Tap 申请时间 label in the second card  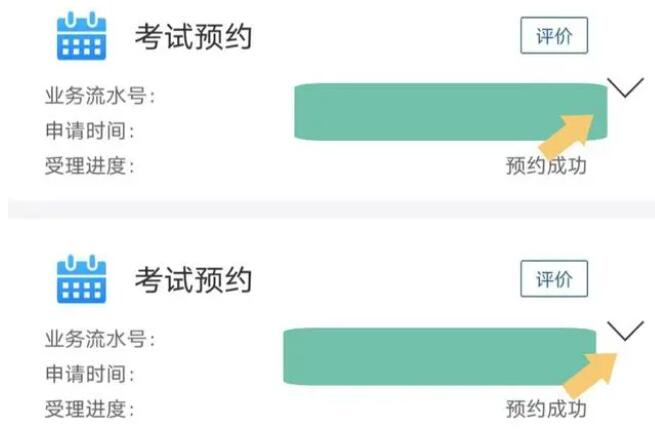tap(89, 374)
